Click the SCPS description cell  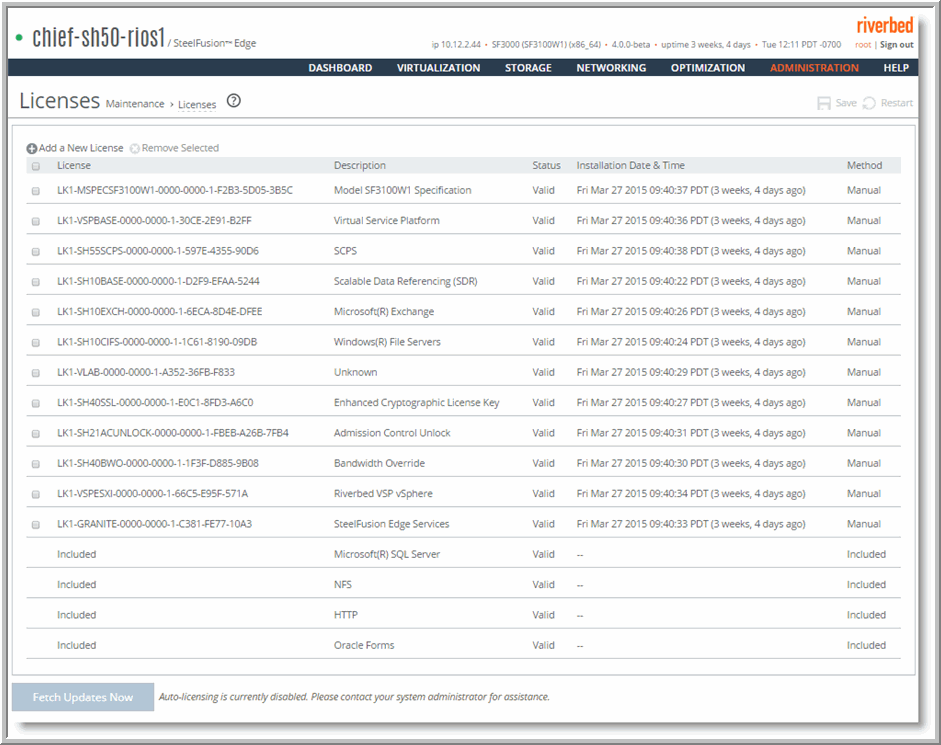(x=345, y=251)
